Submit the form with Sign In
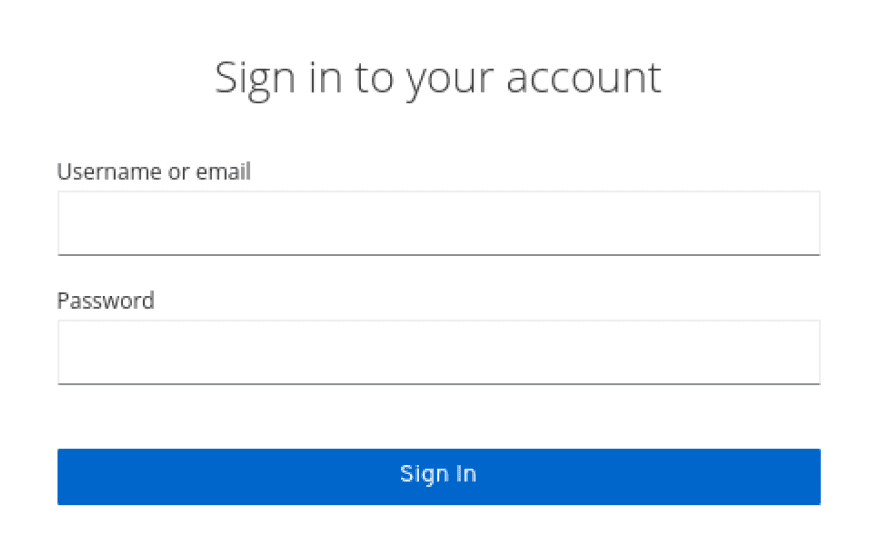The image size is (878, 558). pos(438,476)
